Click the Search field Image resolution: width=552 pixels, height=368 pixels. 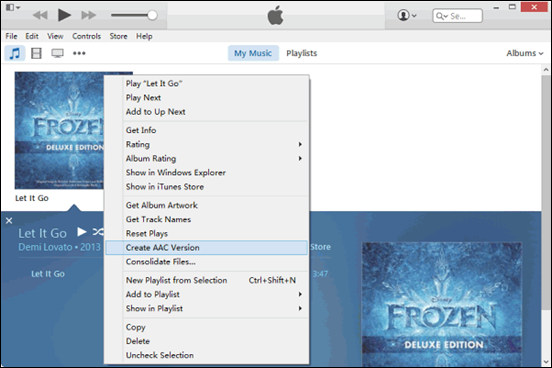click(x=457, y=16)
